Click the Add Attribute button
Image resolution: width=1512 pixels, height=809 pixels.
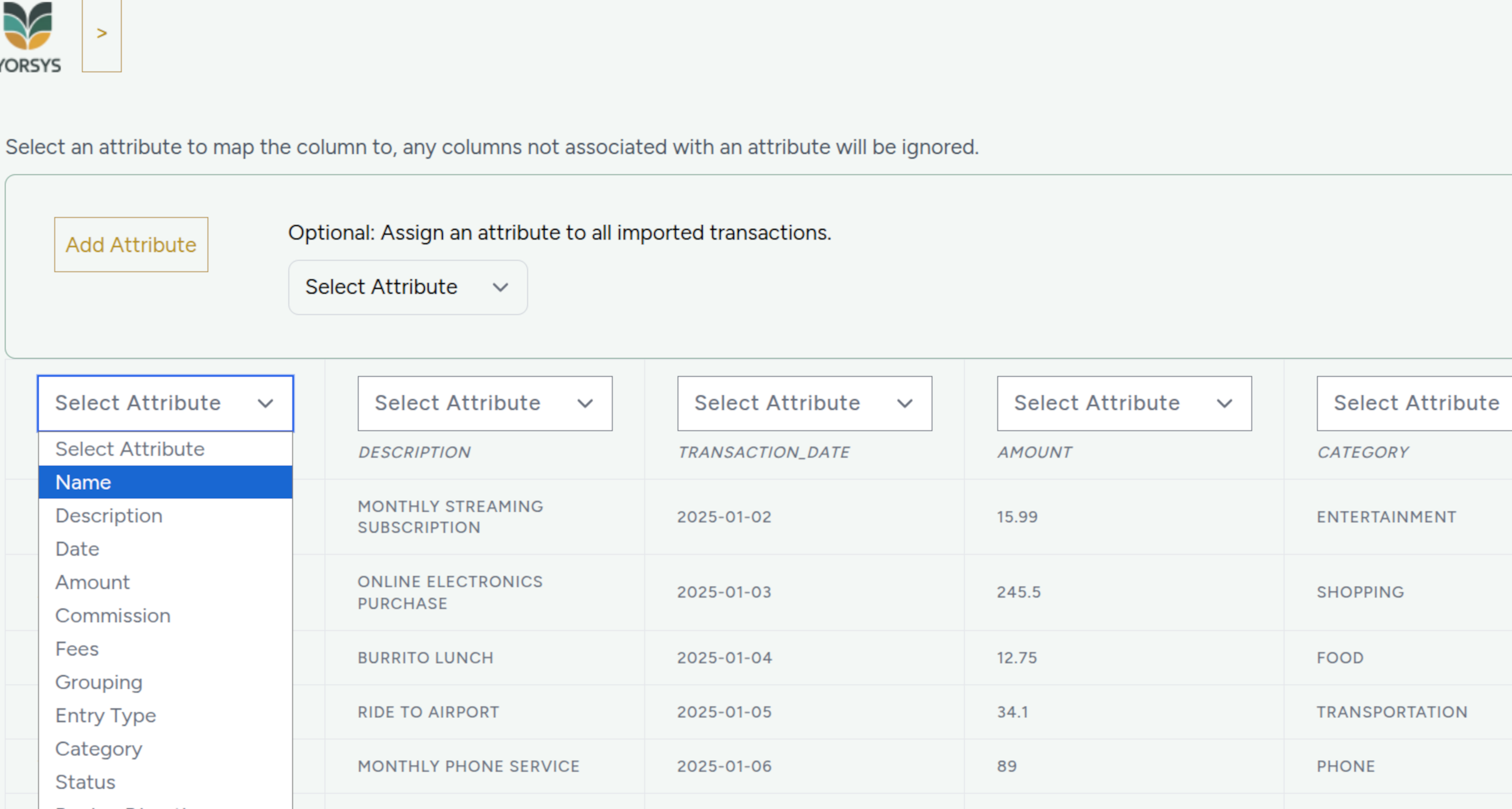131,245
